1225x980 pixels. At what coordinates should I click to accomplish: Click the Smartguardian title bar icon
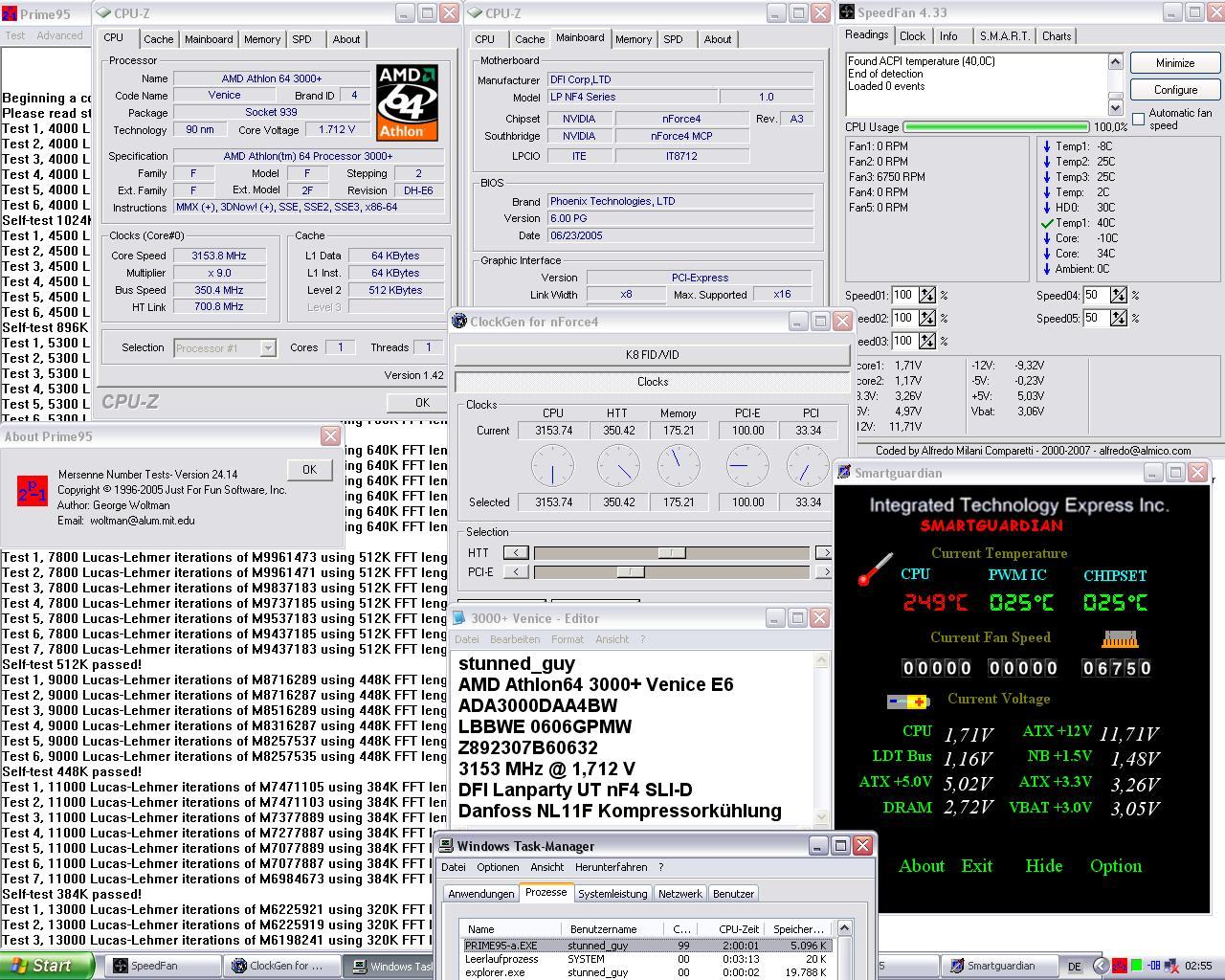[x=844, y=473]
